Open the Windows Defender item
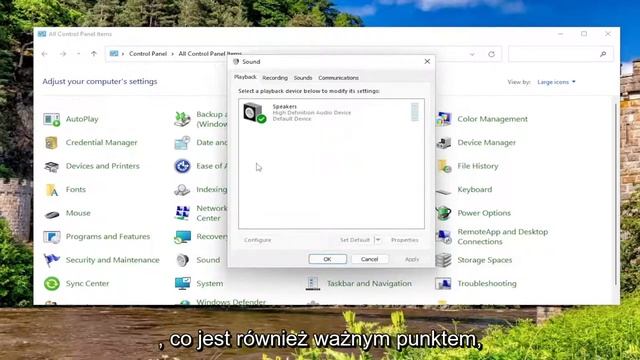Viewport: 640px width, 360px height. point(231,302)
